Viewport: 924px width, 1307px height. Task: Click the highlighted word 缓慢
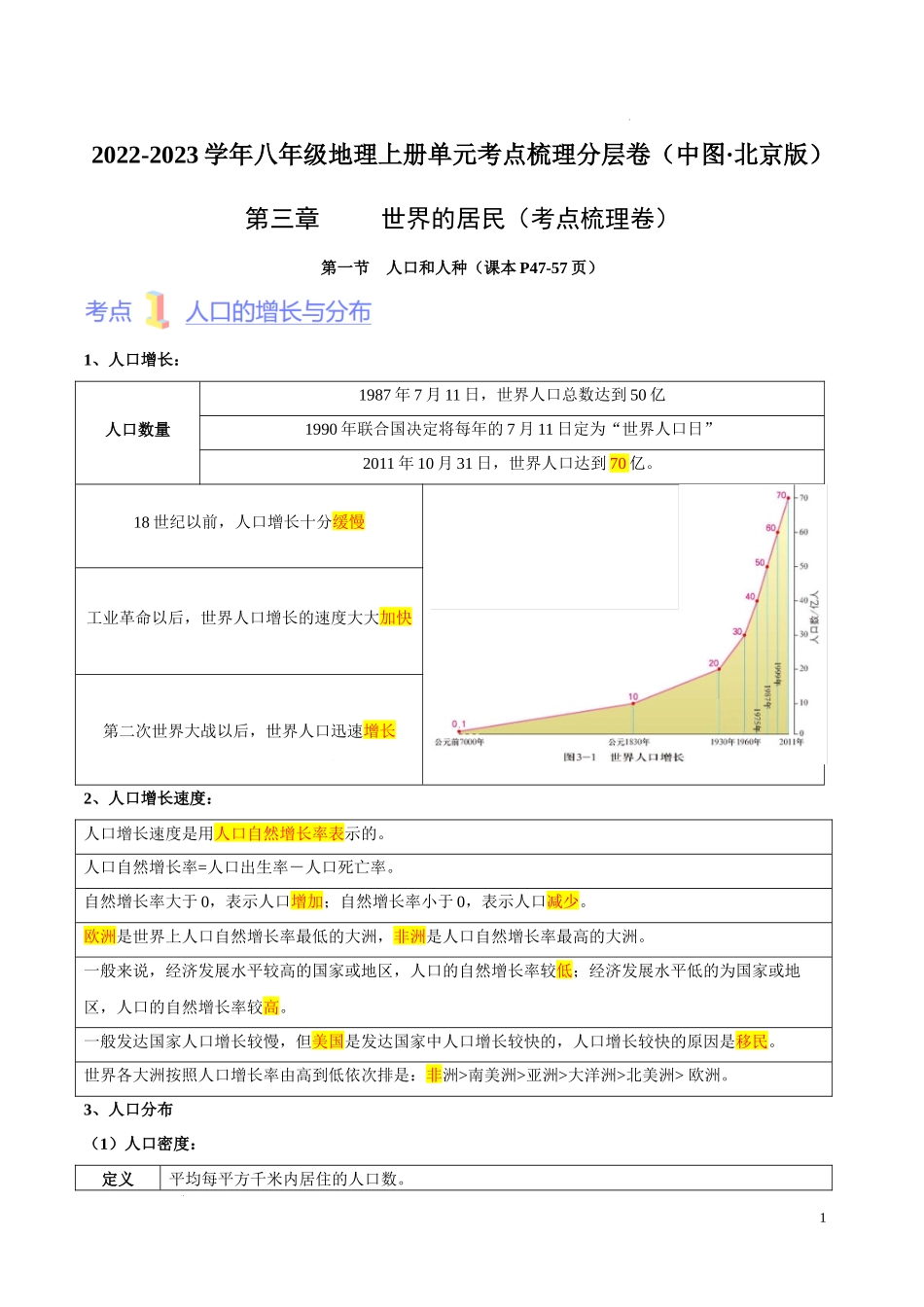point(348,522)
